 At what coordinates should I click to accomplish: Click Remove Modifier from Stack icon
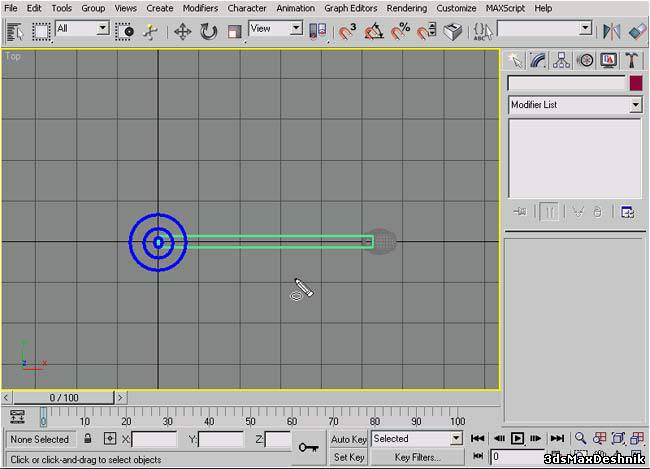(x=597, y=212)
